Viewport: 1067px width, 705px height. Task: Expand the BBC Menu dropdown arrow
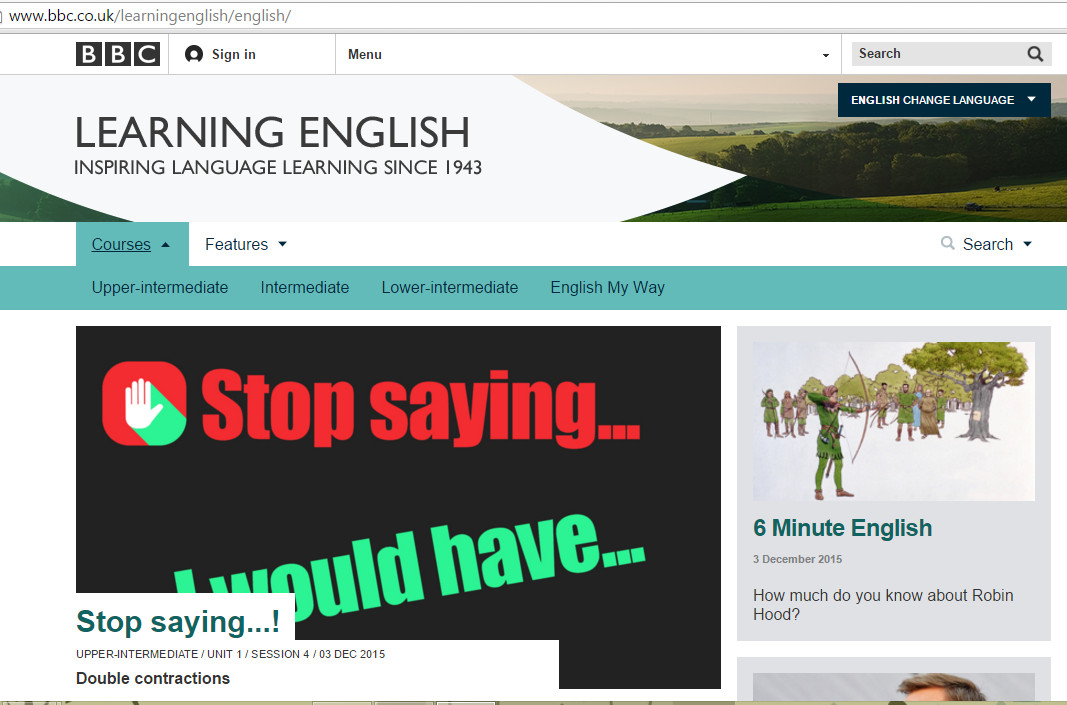tap(825, 55)
